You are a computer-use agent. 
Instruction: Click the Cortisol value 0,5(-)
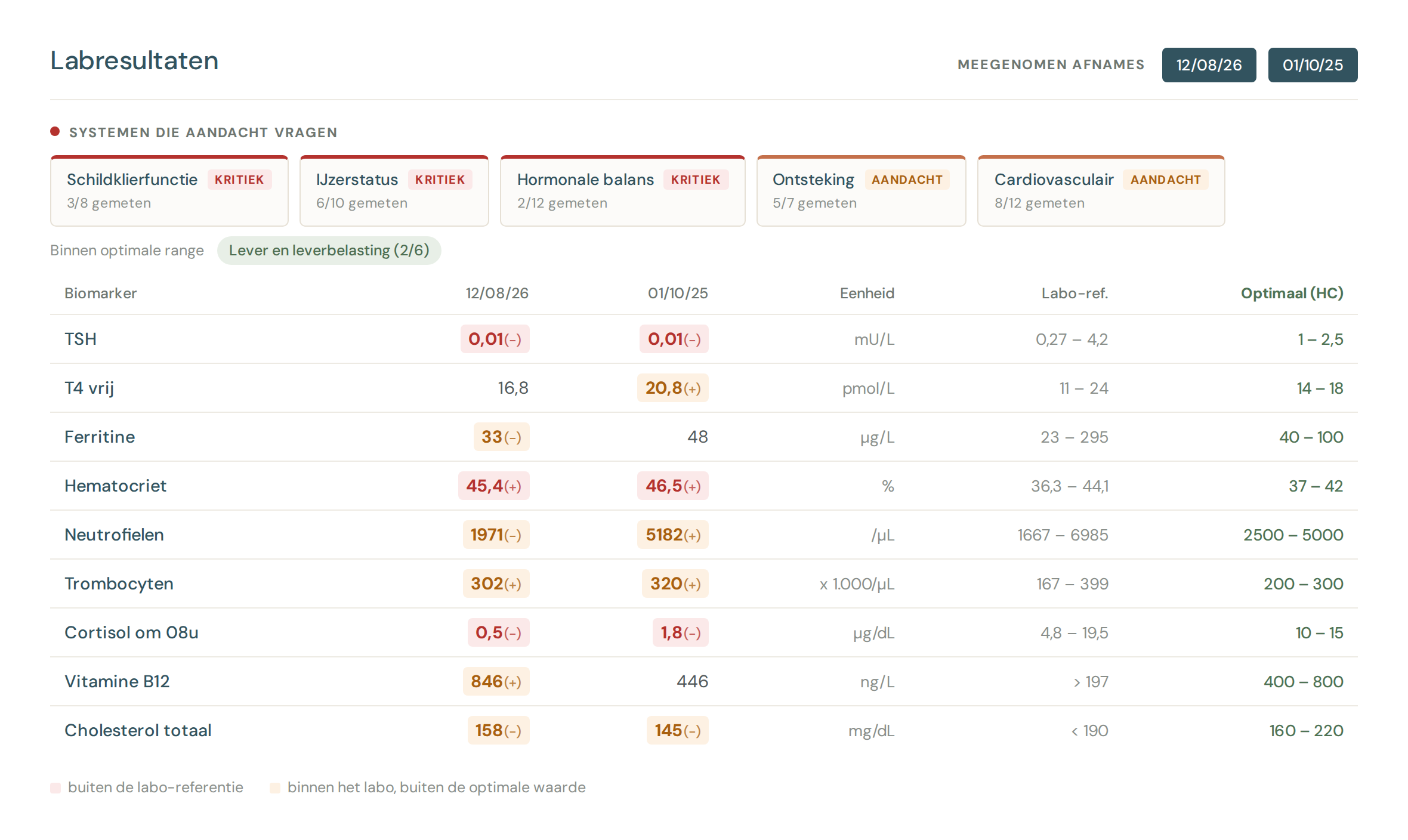pyautogui.click(x=498, y=632)
